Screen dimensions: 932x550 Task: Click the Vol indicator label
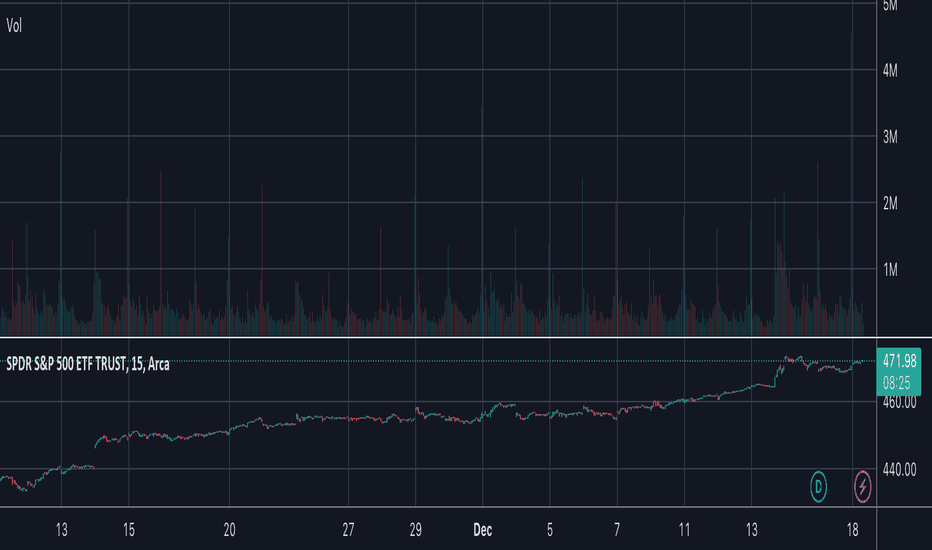click(14, 26)
